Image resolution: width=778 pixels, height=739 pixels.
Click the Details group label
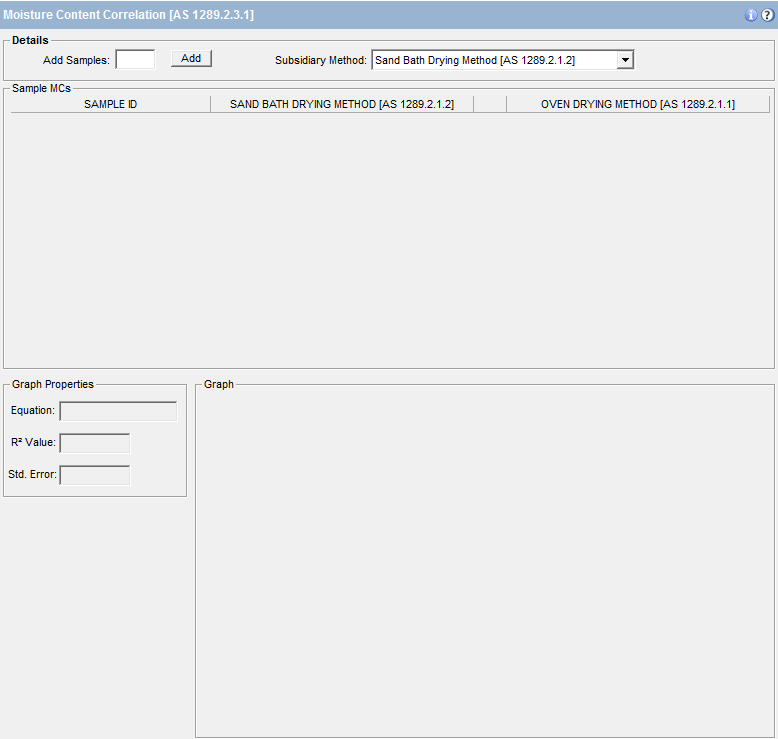30,40
